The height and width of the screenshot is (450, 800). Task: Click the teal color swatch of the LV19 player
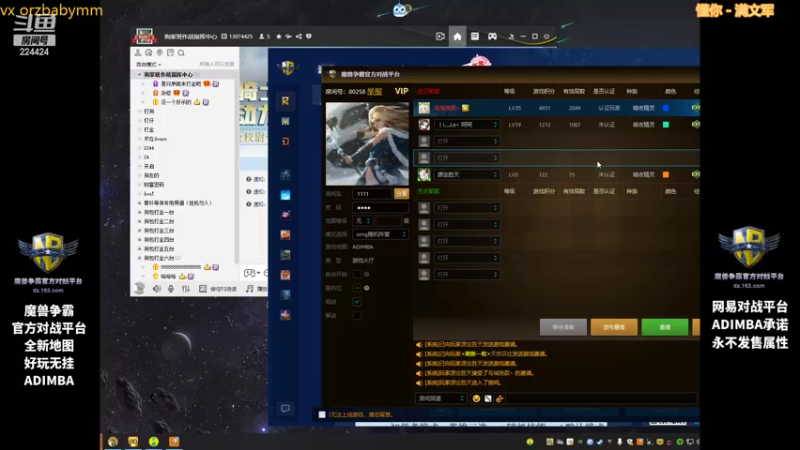(x=666, y=124)
